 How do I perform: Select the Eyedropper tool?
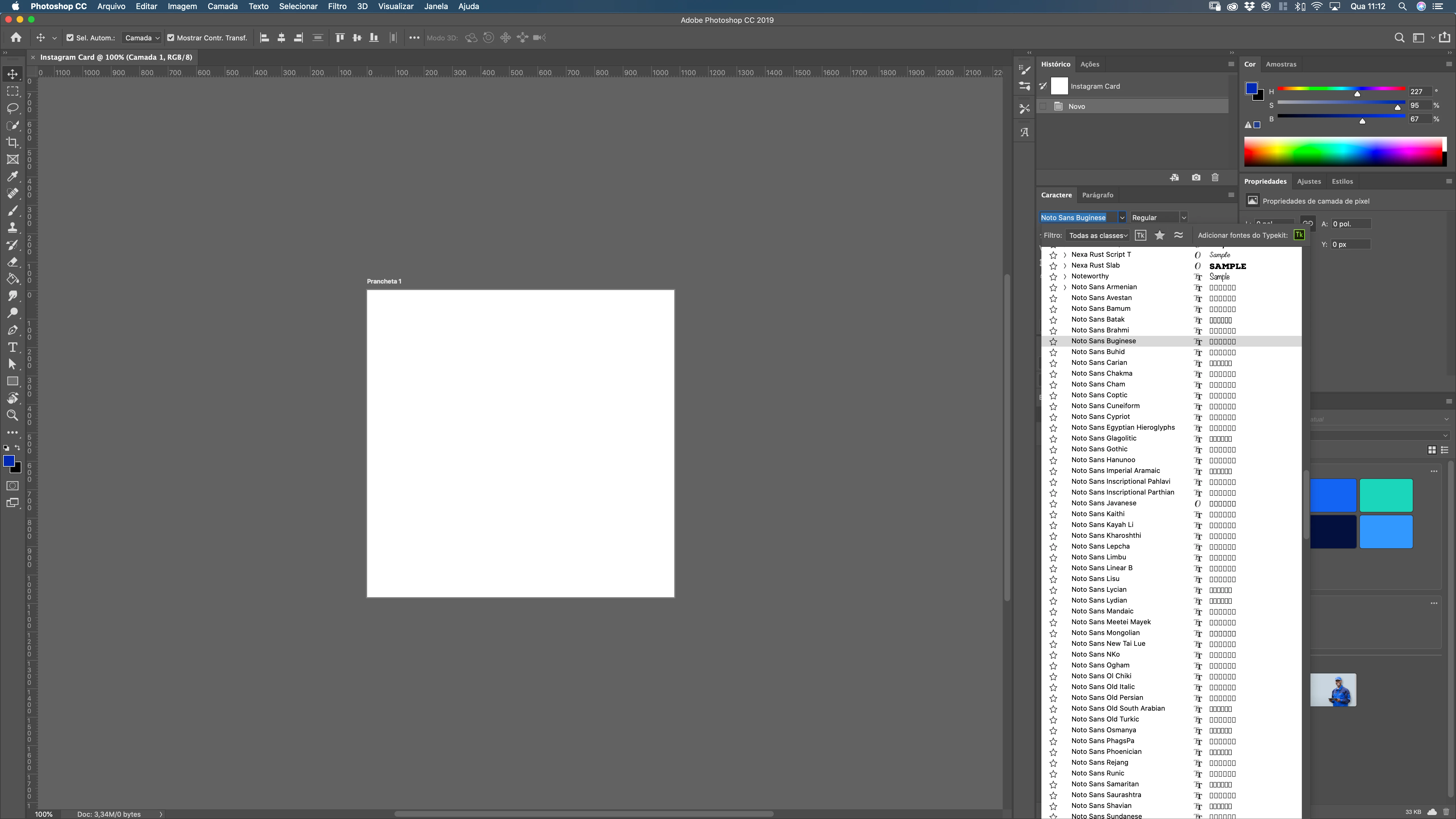point(13,176)
